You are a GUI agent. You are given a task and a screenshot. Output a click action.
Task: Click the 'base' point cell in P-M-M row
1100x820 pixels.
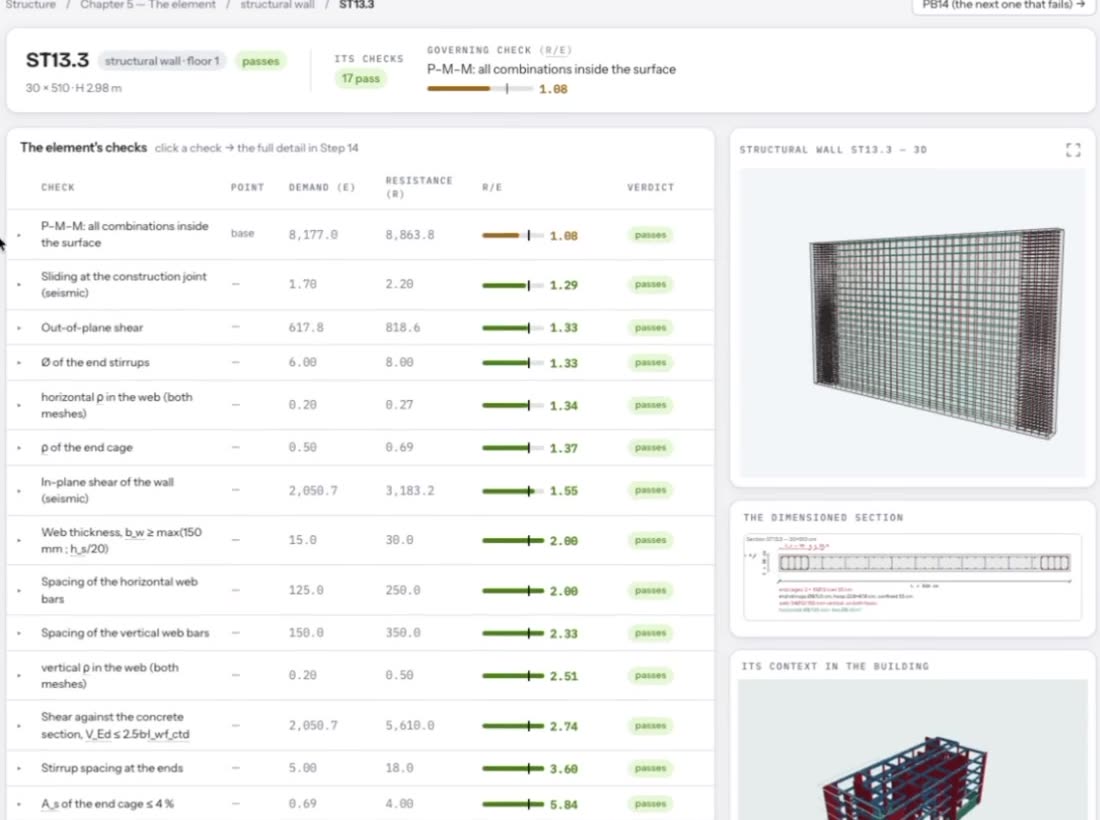coord(242,234)
